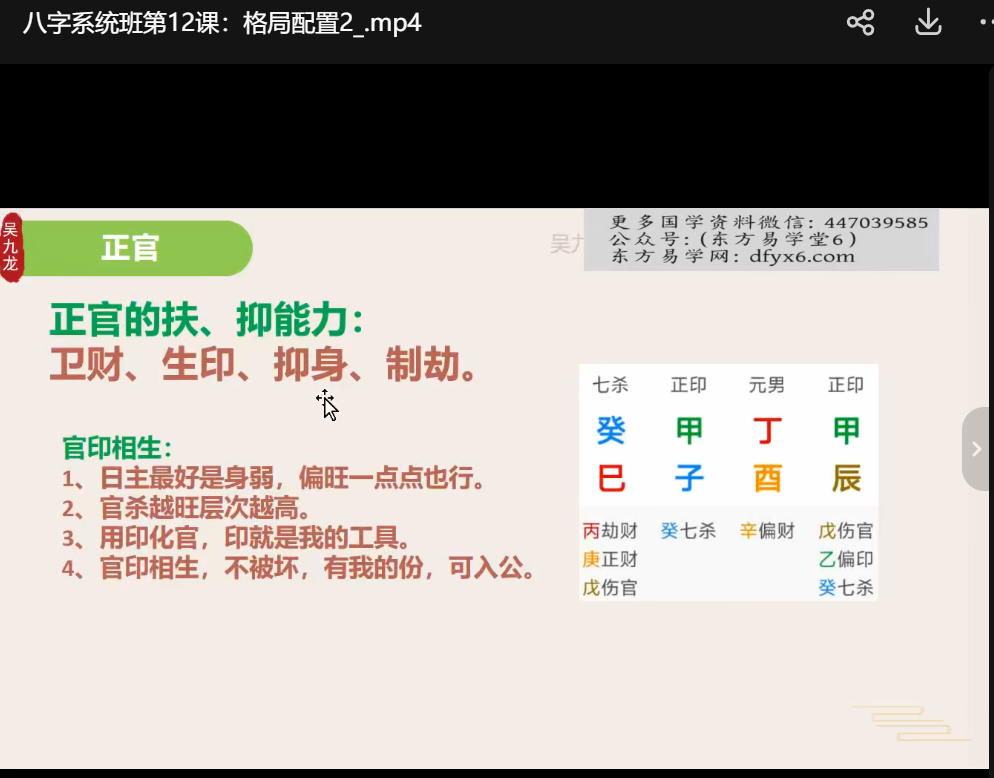Open the more options menu (three dots)

pos(984,23)
